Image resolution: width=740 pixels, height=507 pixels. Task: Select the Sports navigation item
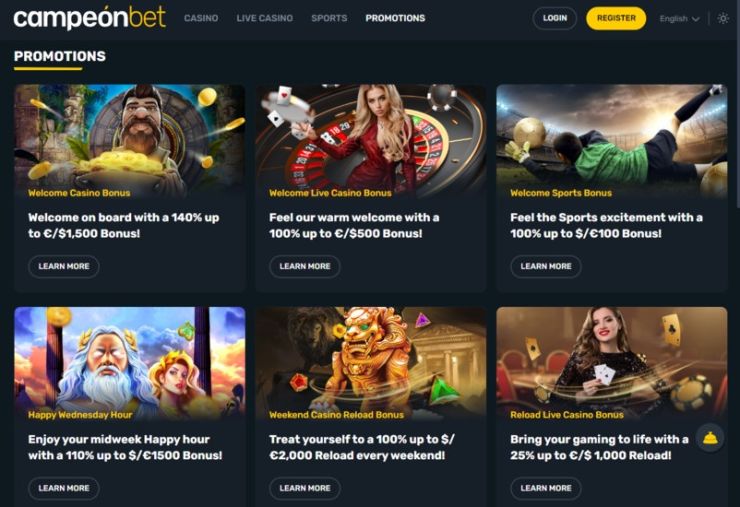point(329,18)
